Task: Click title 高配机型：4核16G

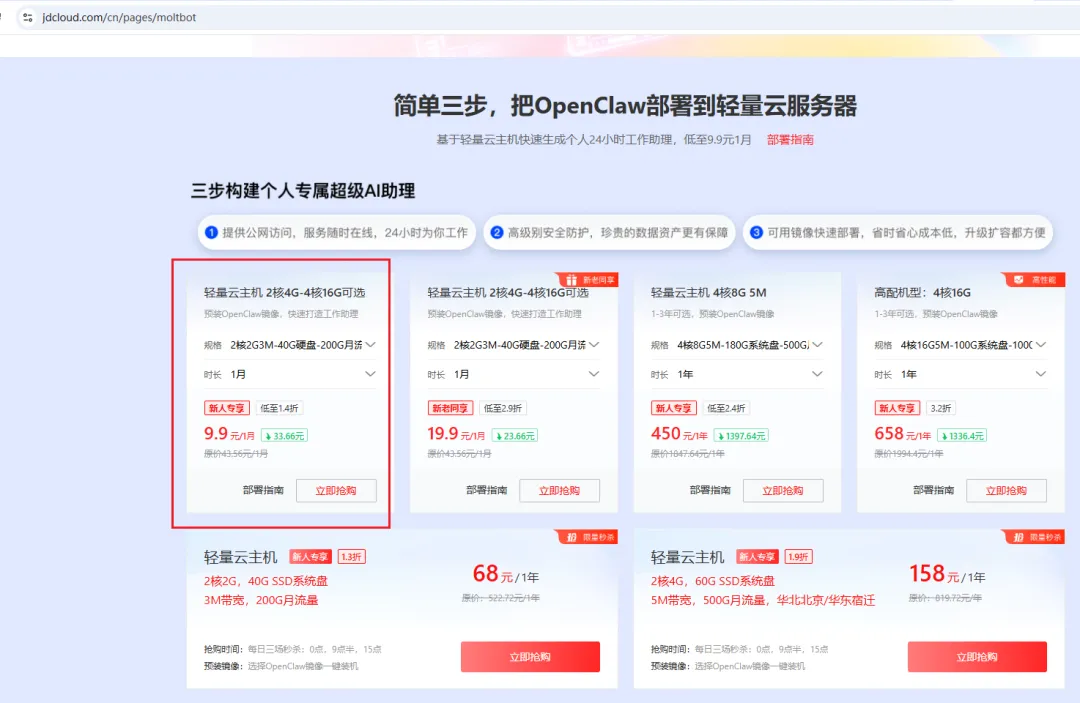Action: (922, 293)
